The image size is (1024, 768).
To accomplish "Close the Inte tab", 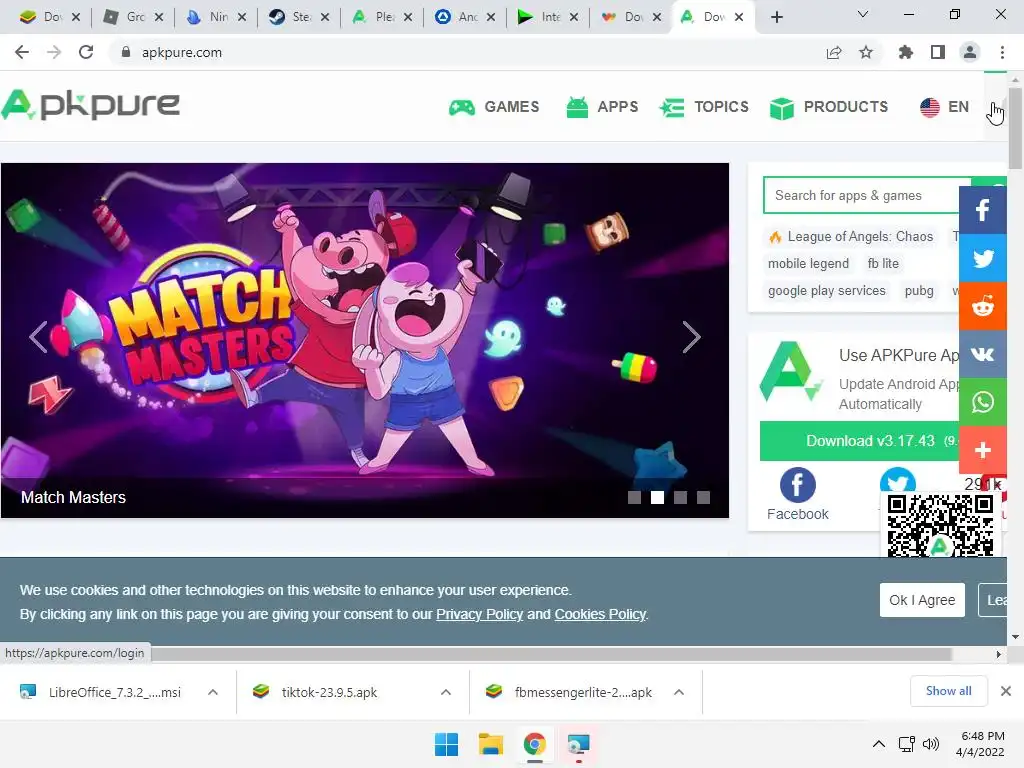I will tap(573, 18).
